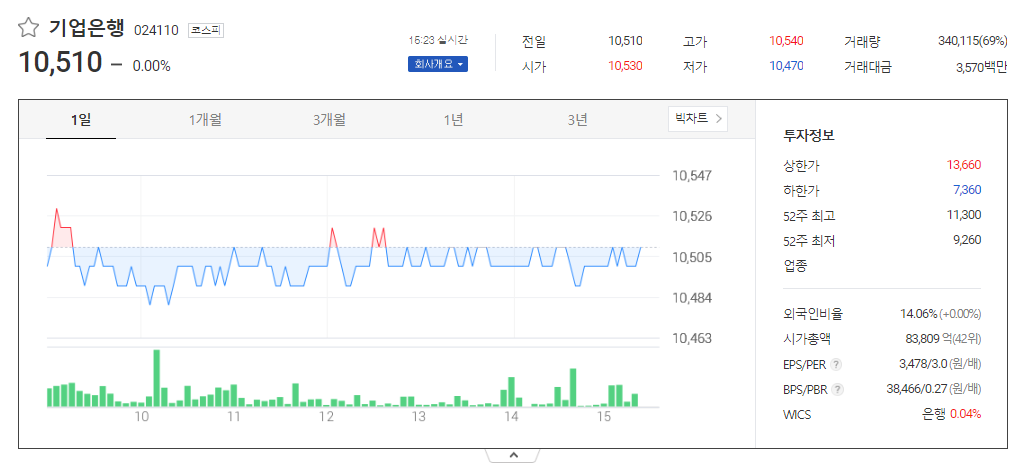Viewport: 1029px width, 472px height.
Task: Click the 투자정보 heading
Action: coord(808,136)
